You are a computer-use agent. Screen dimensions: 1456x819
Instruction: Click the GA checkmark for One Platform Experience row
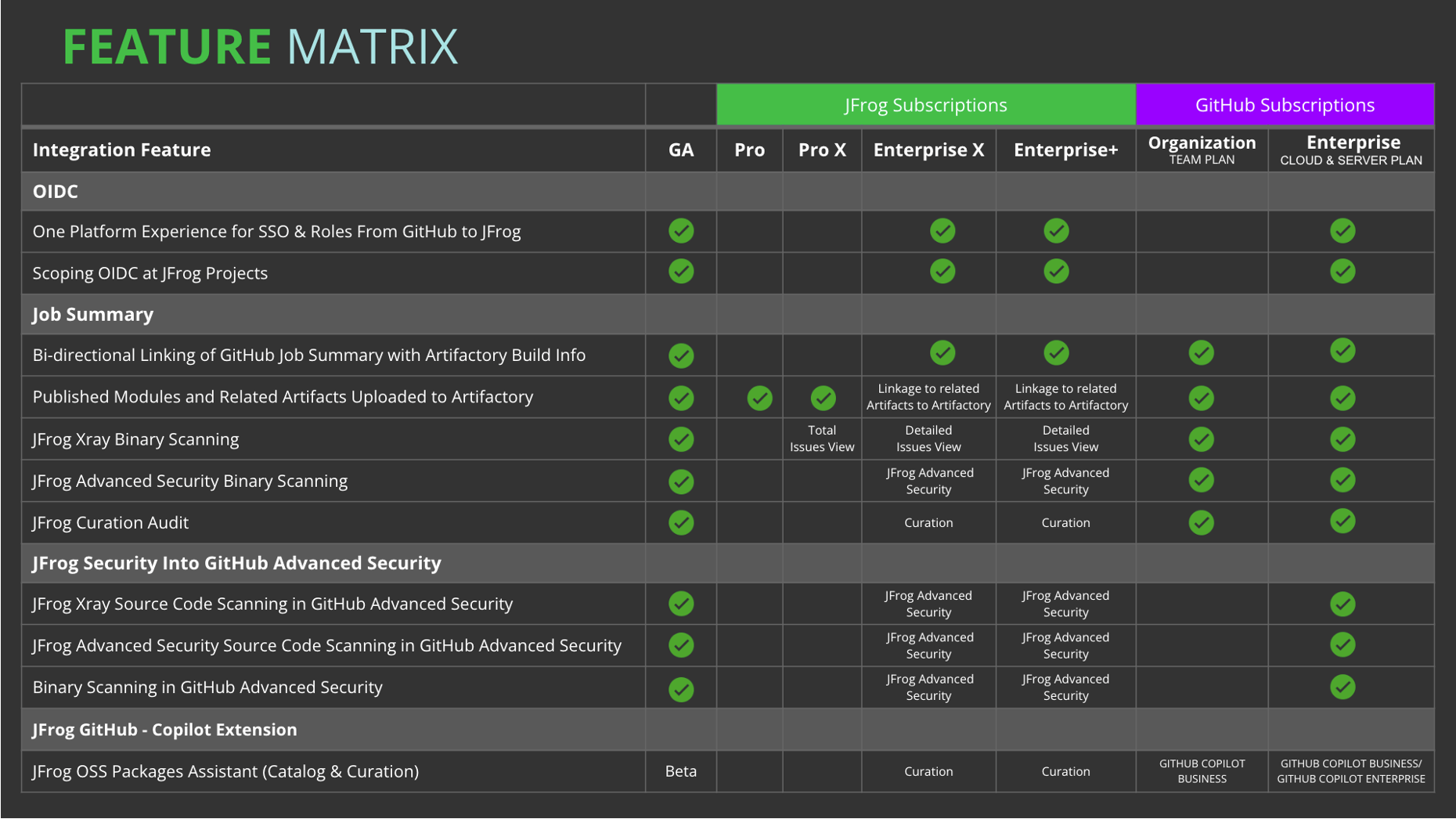(x=681, y=231)
